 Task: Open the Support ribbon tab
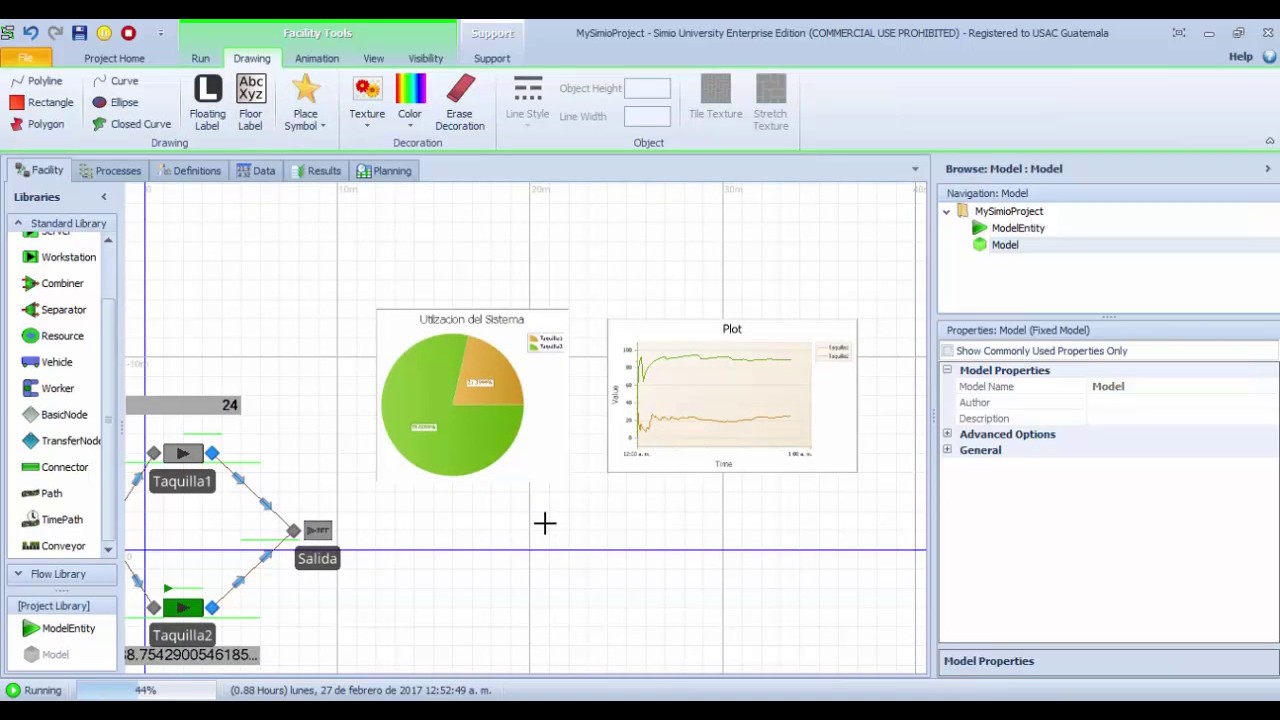[492, 59]
